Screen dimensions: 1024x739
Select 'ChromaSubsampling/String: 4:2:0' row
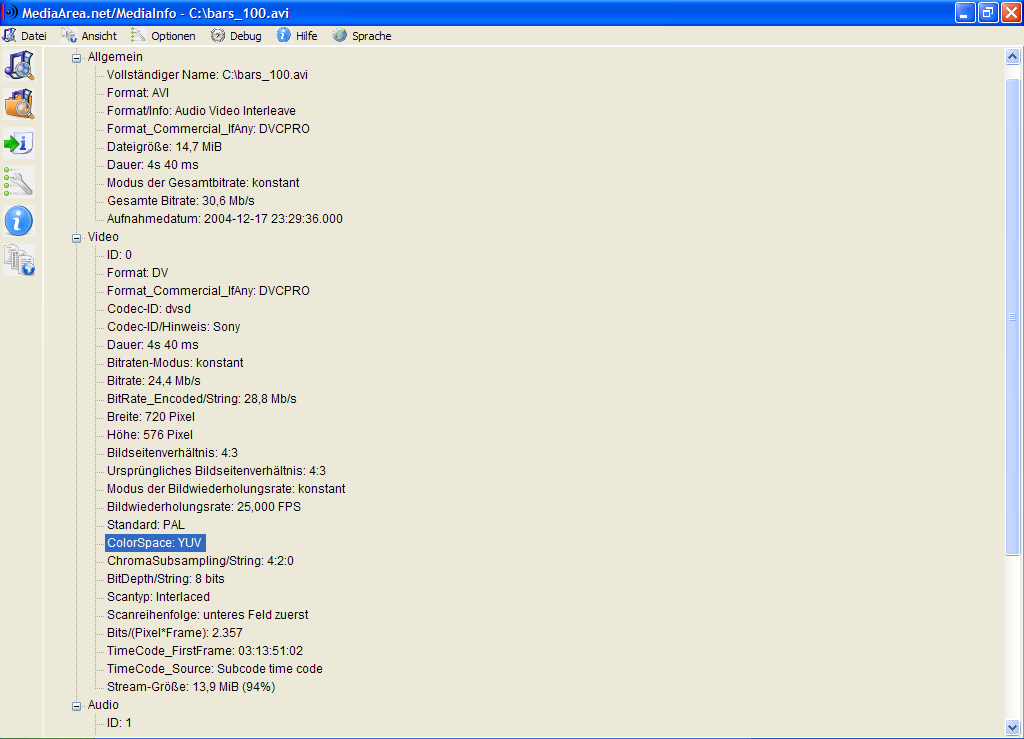[200, 561]
